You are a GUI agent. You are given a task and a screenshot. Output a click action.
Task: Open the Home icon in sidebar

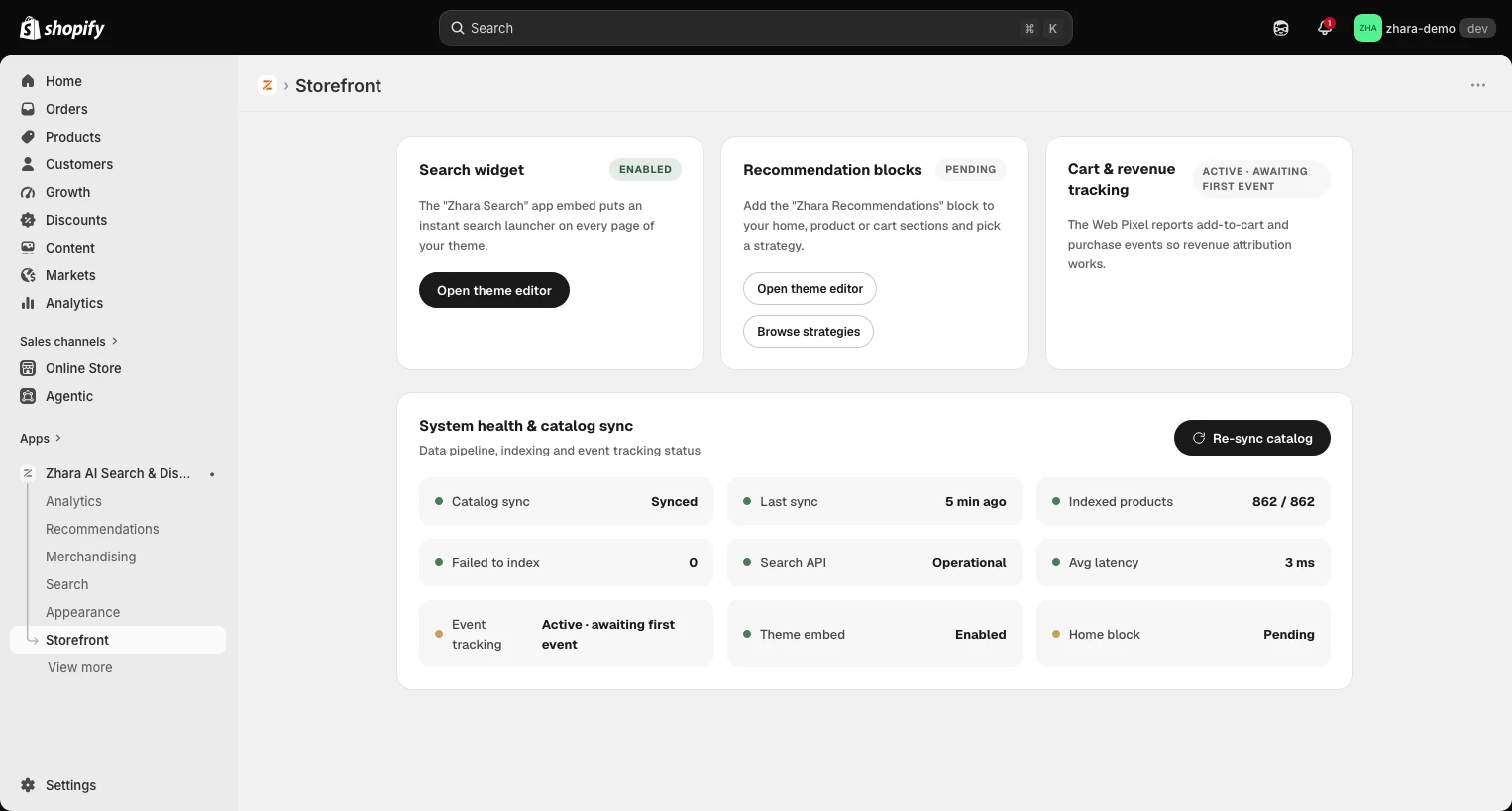[28, 81]
